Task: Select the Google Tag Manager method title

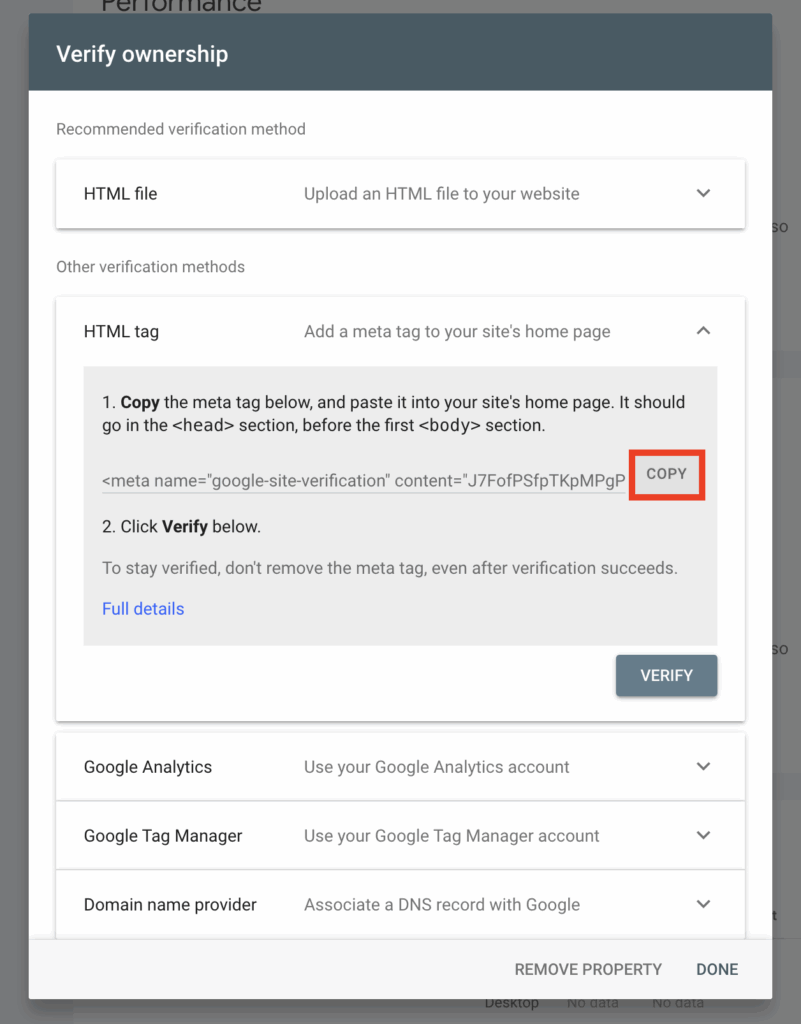Action: [163, 836]
